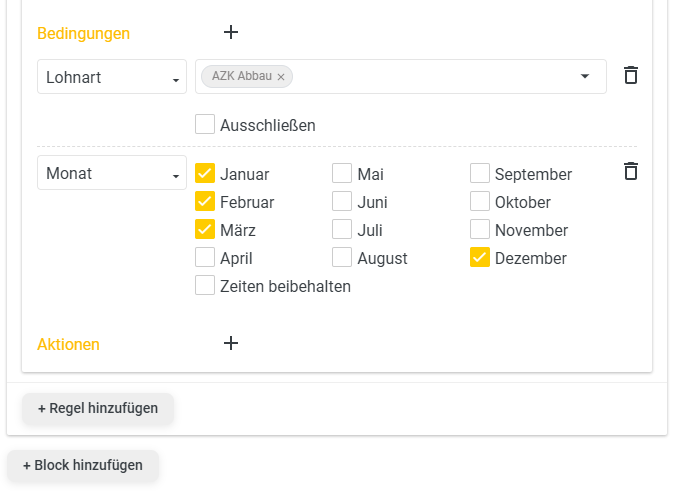Screen dimensions: 678x491
Task: Delete the Monat condition row
Action: pyautogui.click(x=631, y=171)
